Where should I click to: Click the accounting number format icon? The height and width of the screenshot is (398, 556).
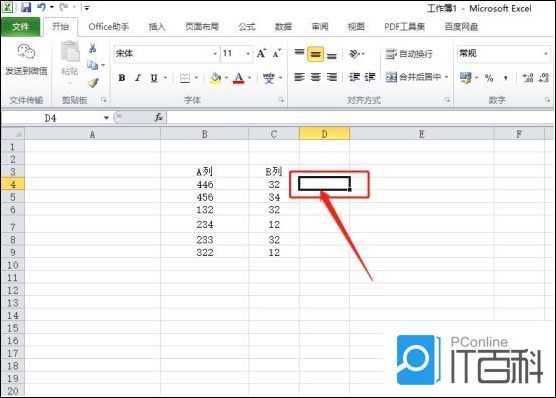[466, 77]
